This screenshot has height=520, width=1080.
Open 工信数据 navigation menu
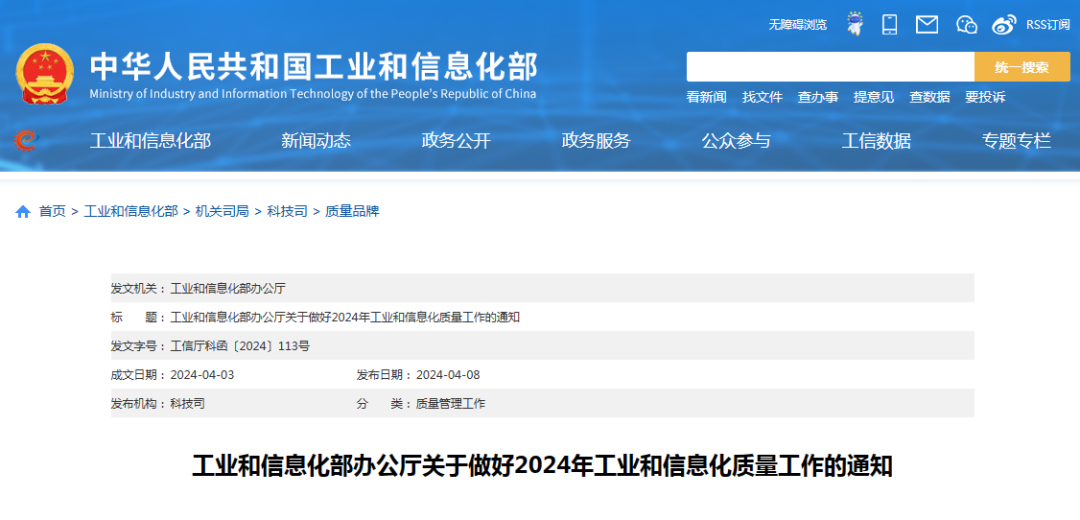coord(876,141)
